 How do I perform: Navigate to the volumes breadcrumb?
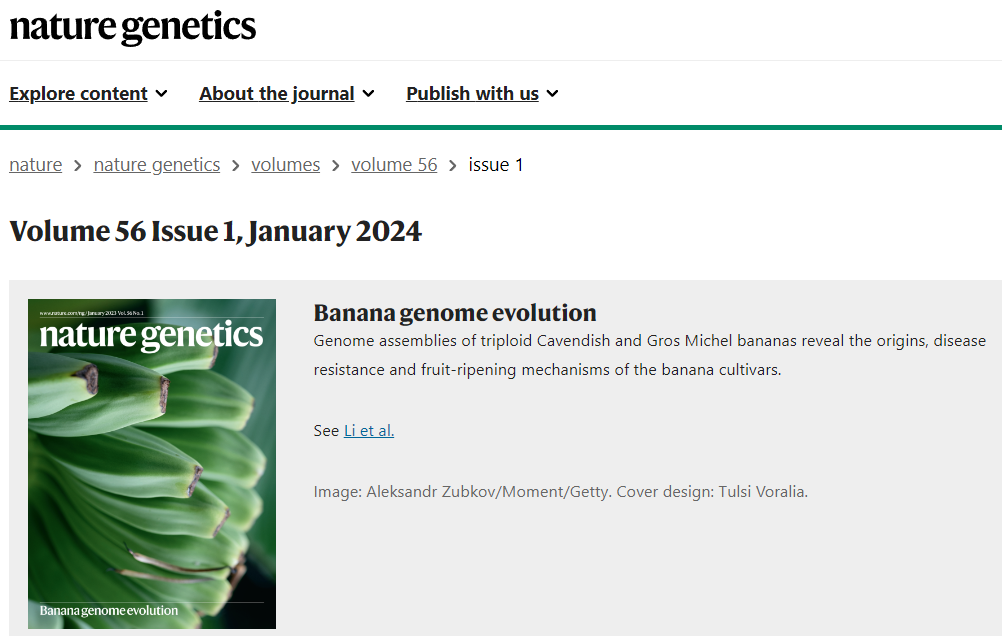(285, 165)
